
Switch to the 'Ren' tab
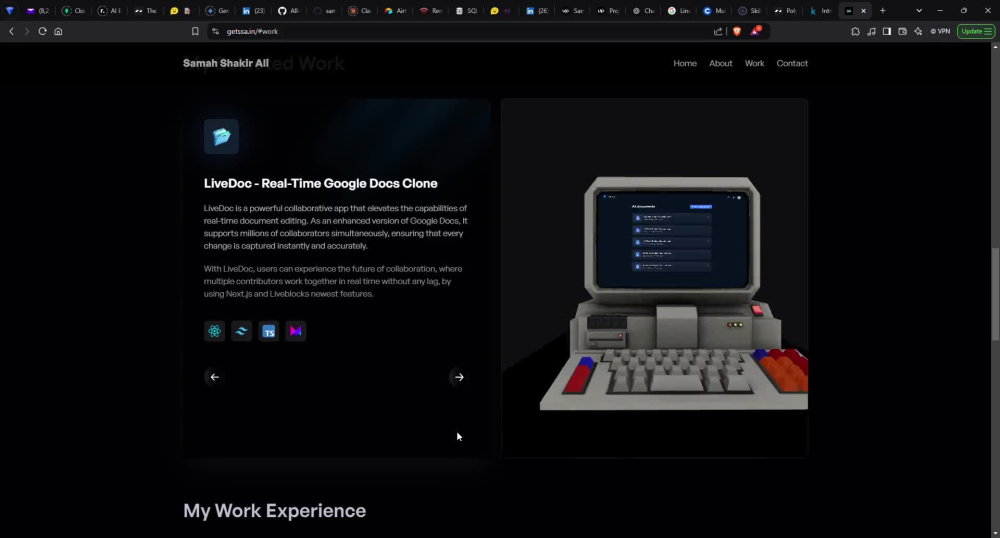coord(430,11)
